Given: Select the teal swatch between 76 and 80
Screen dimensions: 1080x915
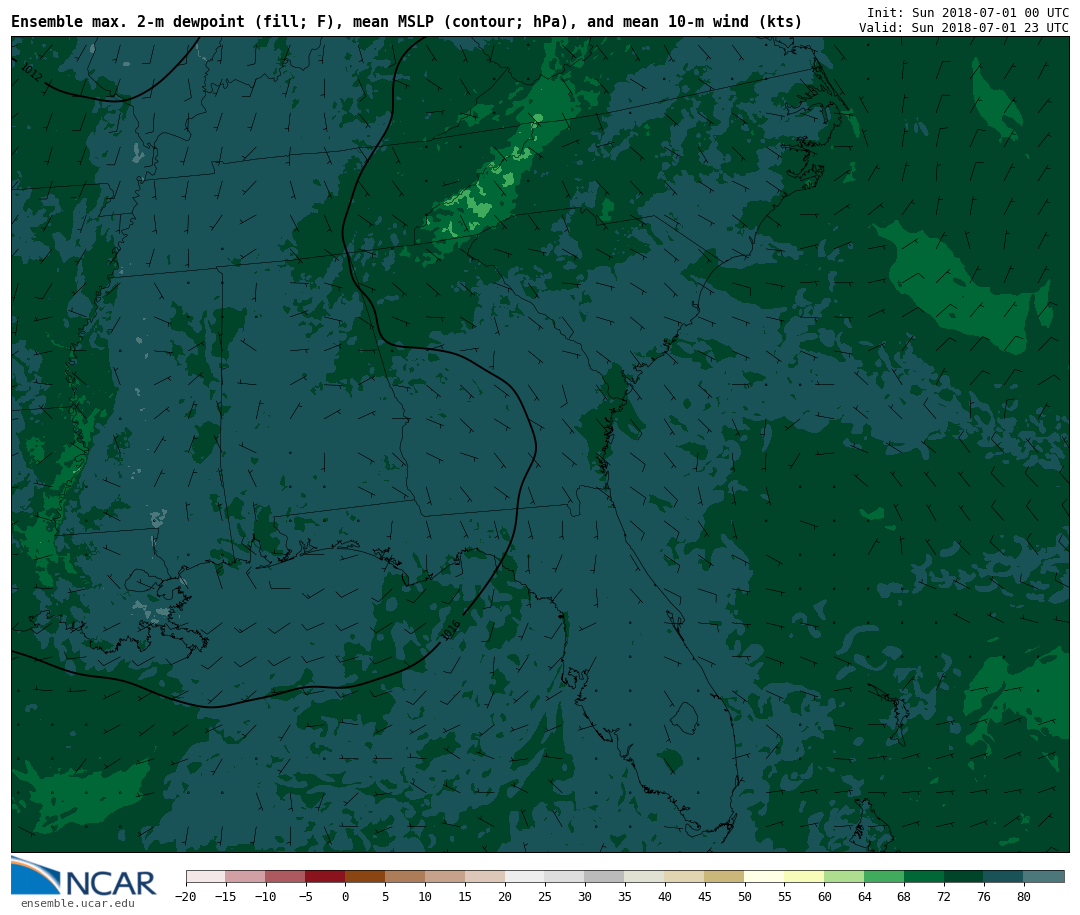Looking at the screenshot, I should point(1003,877).
